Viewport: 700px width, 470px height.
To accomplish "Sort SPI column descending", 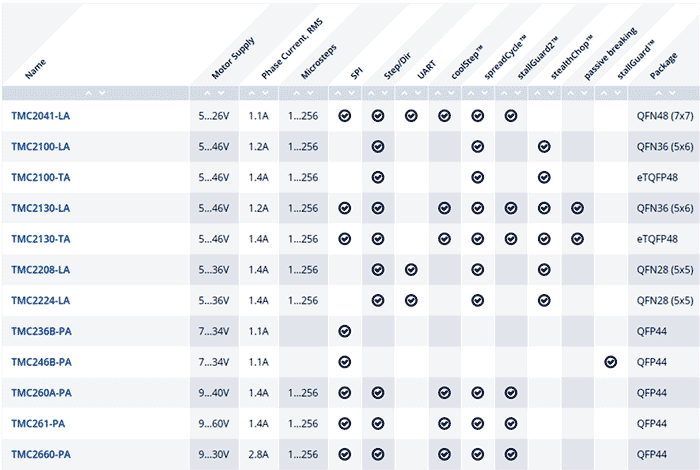I will tap(351, 93).
